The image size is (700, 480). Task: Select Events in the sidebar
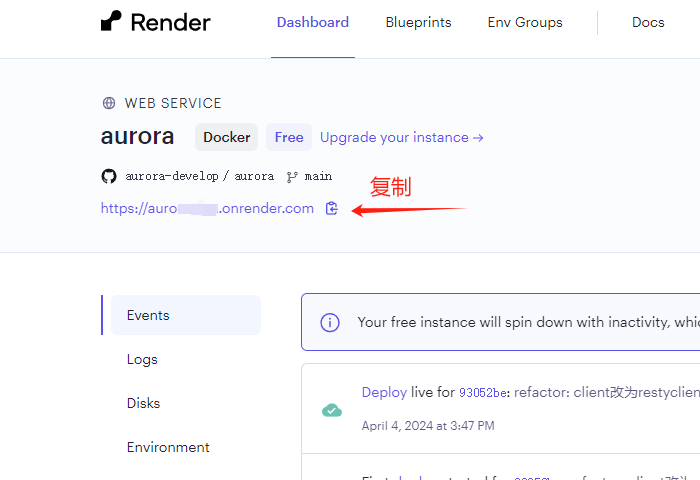point(186,315)
